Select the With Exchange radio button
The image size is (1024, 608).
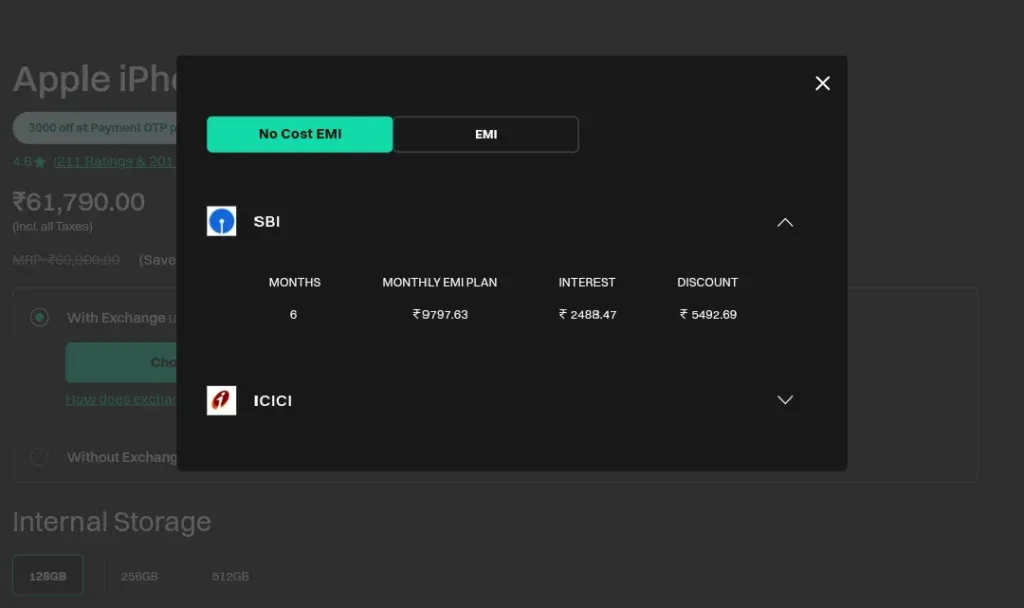coord(39,317)
